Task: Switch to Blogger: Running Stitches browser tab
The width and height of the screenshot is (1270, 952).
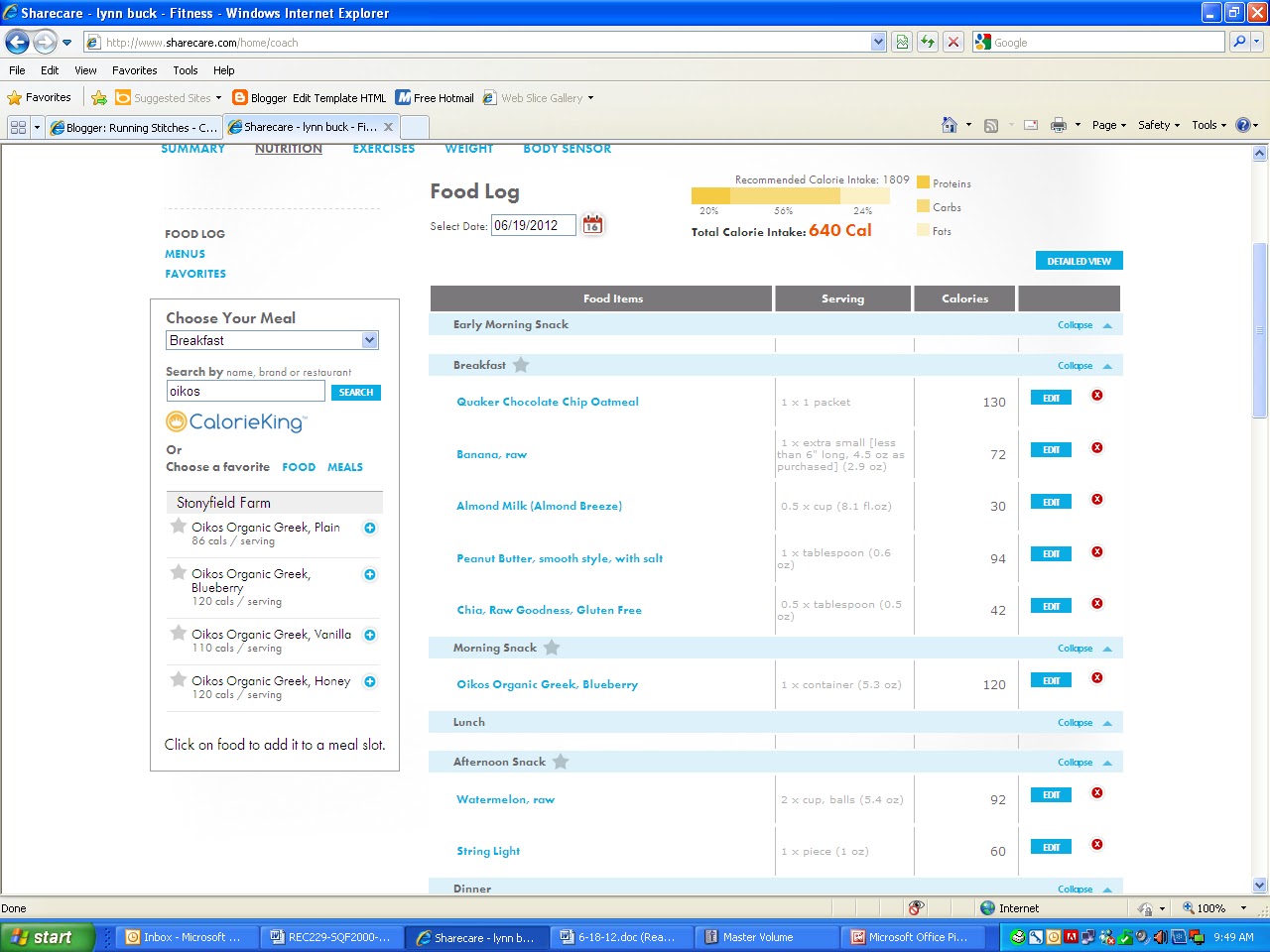Action: (133, 127)
